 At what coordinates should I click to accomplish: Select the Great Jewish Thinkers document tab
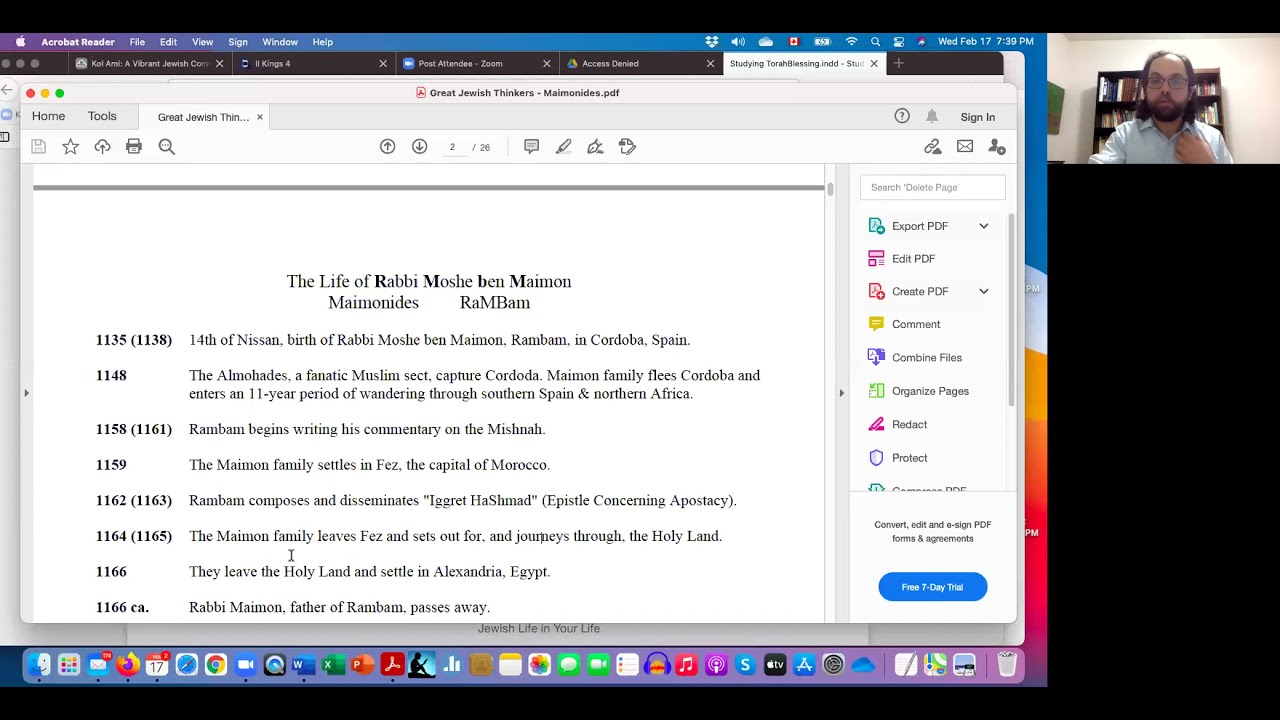pyautogui.click(x=203, y=117)
